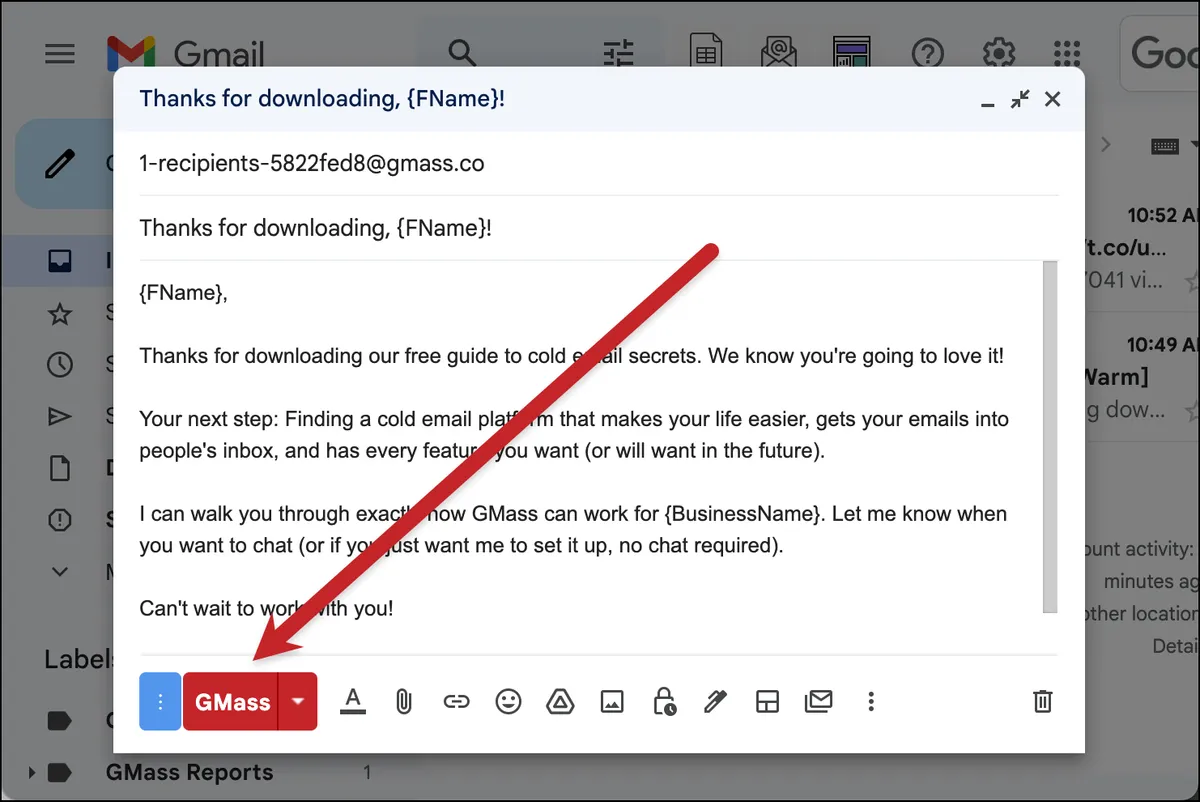
Task: Click the recipients address field
Action: [x=598, y=163]
